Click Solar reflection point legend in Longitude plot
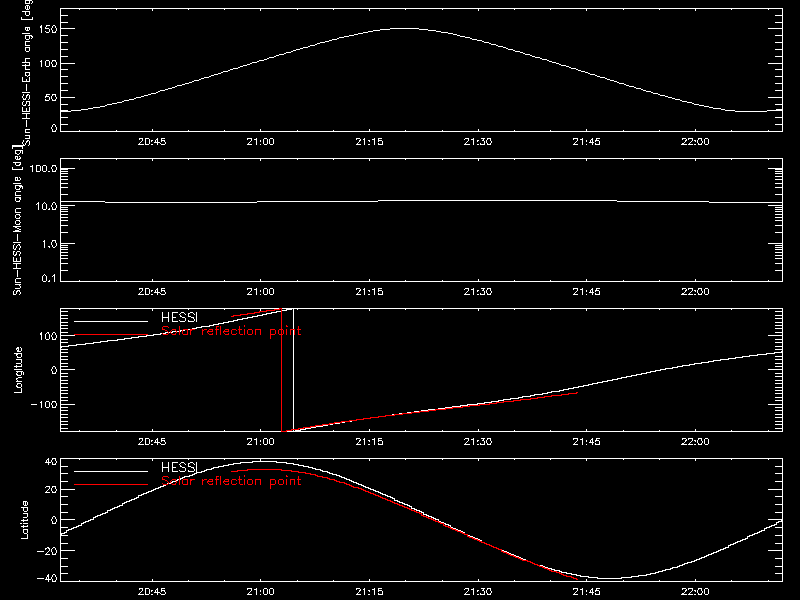This screenshot has height=600, width=800. pyautogui.click(x=231, y=331)
